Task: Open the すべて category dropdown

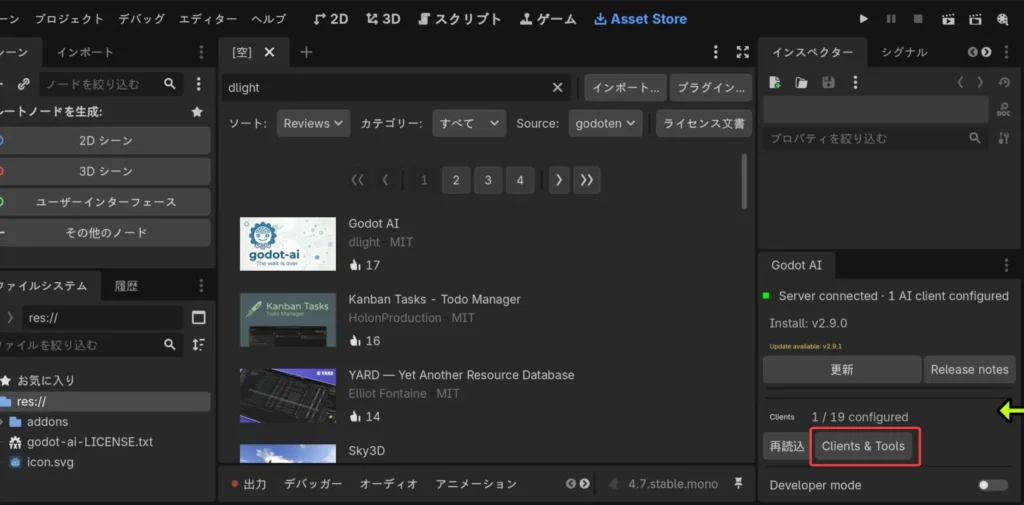Action: pyautogui.click(x=469, y=123)
